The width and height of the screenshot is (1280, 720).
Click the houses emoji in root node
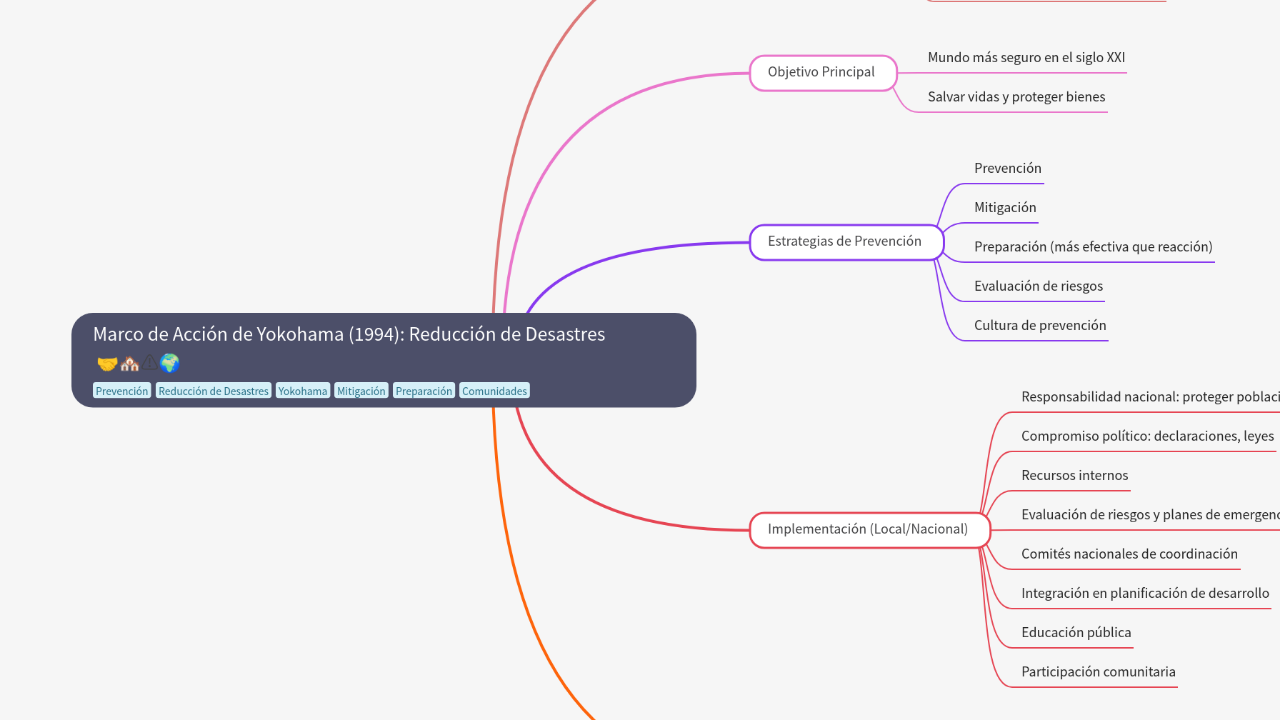click(129, 364)
